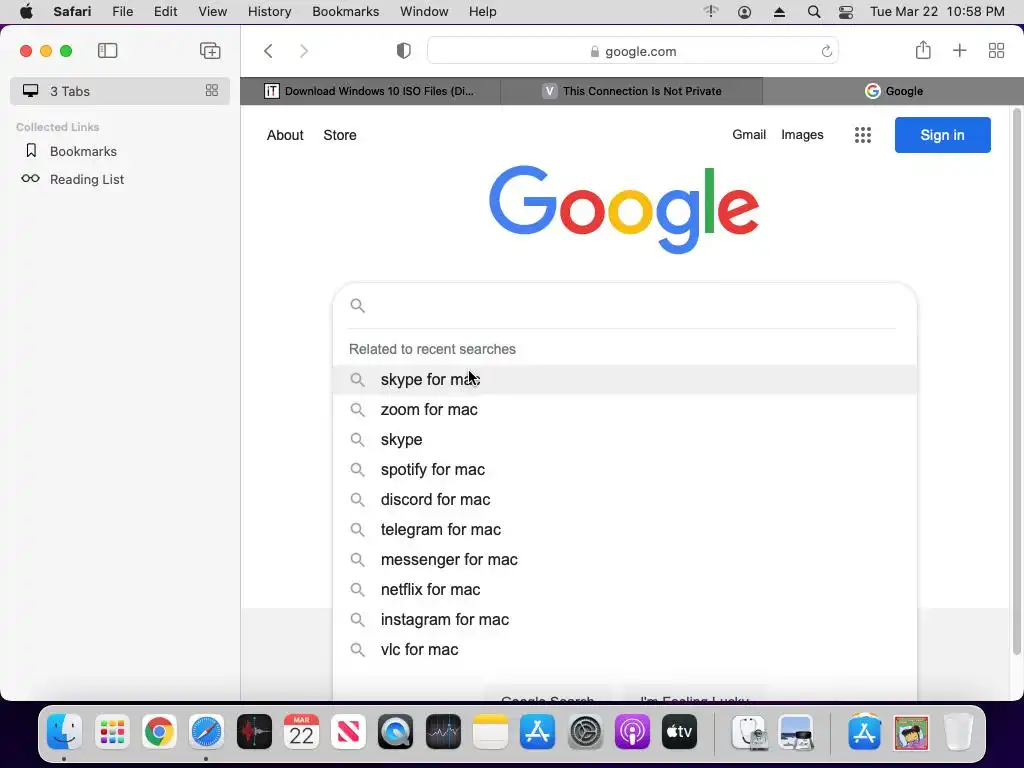This screenshot has width=1024, height=768.
Task: Select suggestion 'zoom for mac'
Action: click(x=625, y=409)
